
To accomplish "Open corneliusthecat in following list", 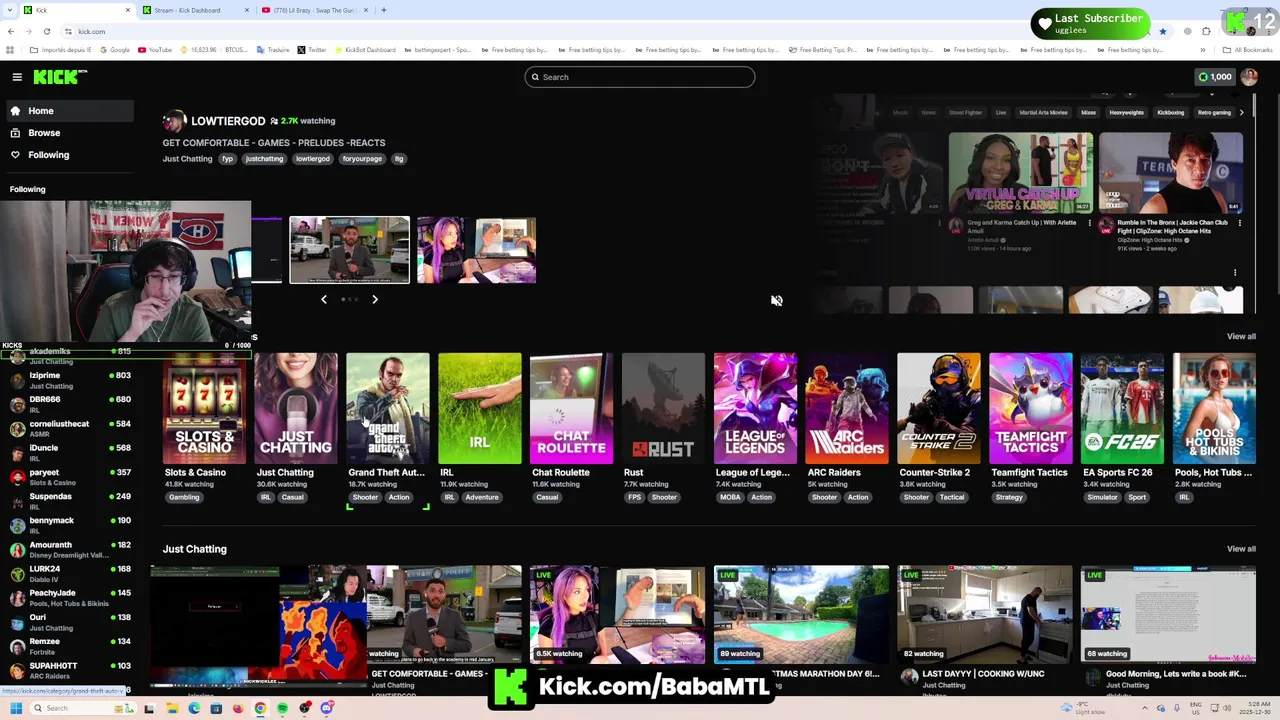I will 70,428.
